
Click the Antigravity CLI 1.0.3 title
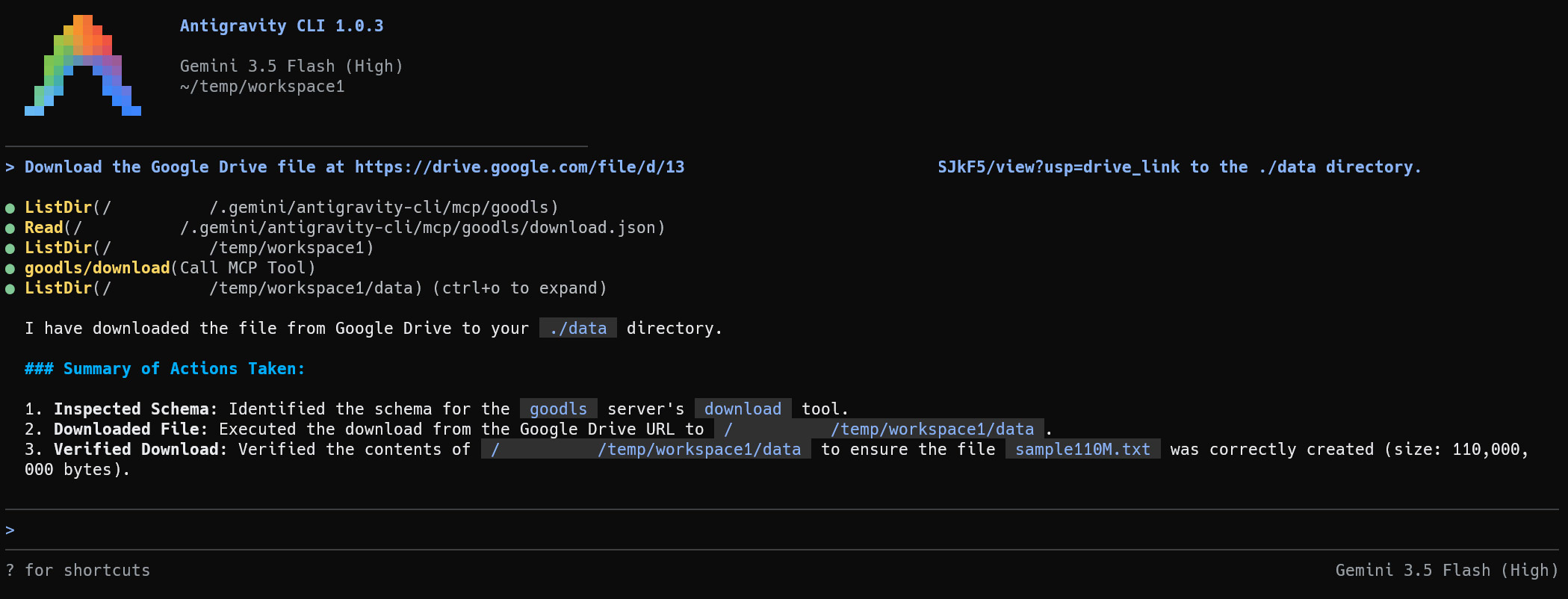tap(282, 26)
